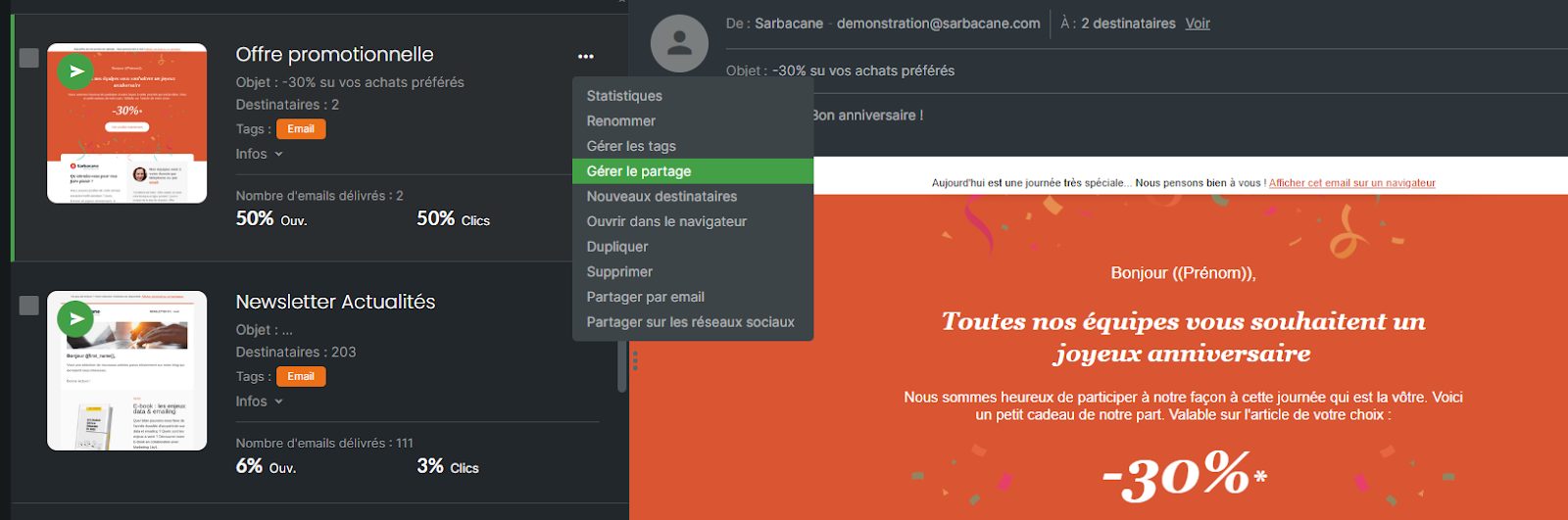The image size is (1568, 520).
Task: Select Gérer le partage menu entry
Action: (x=693, y=171)
